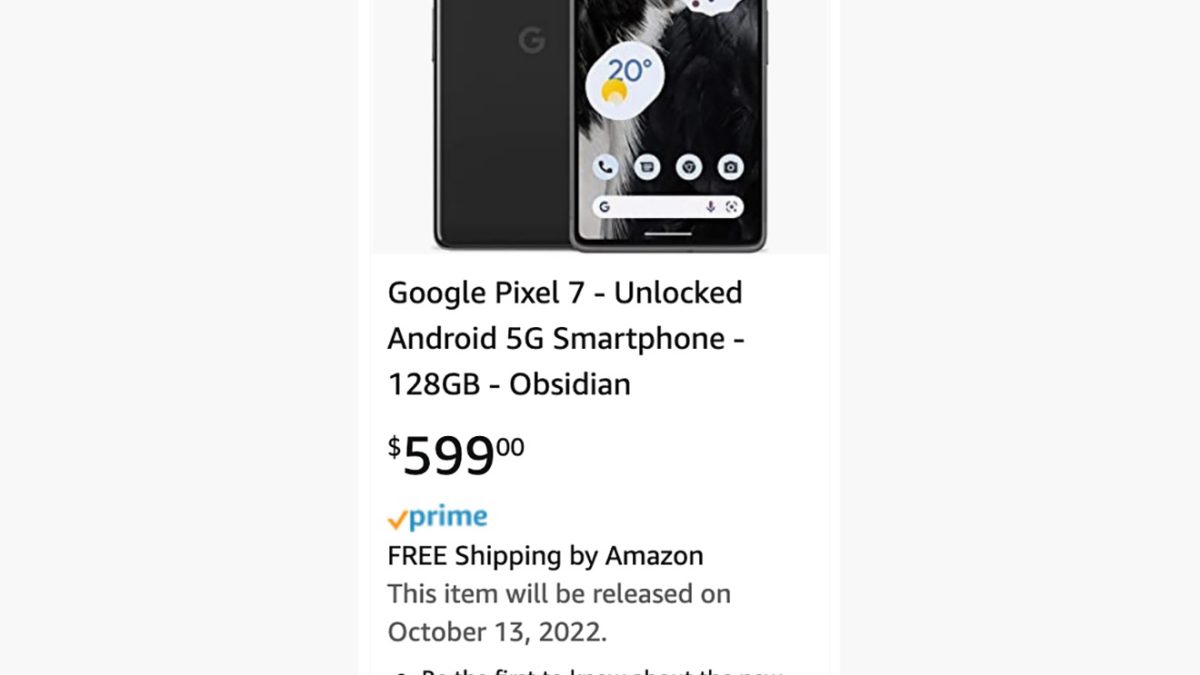The image size is (1200, 675).
Task: Click the 128GB - Obsidian title line
Action: [x=509, y=385]
